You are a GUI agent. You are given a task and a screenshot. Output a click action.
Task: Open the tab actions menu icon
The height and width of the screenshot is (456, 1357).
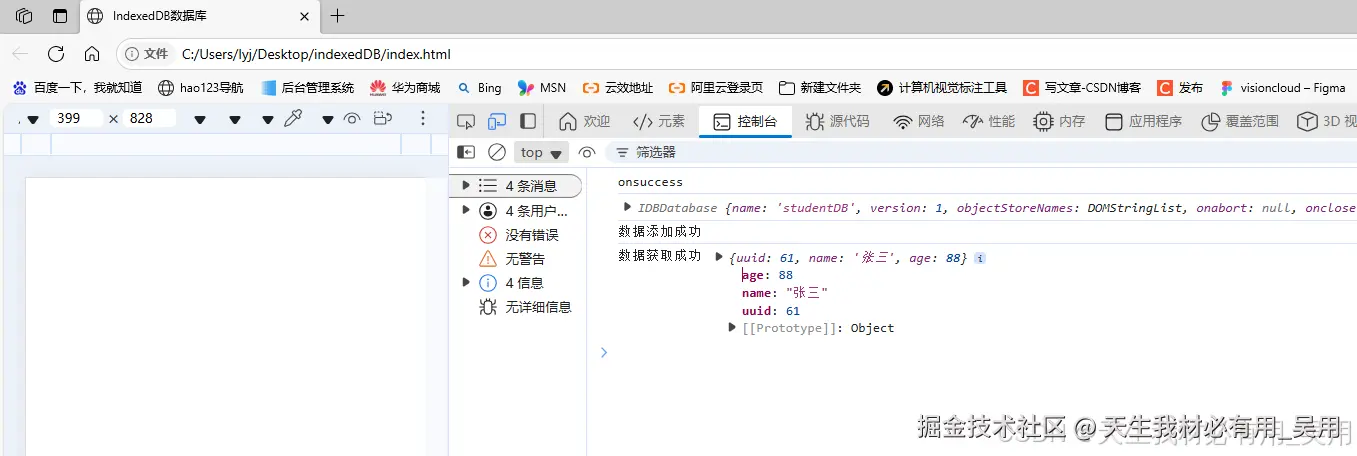(x=24, y=16)
